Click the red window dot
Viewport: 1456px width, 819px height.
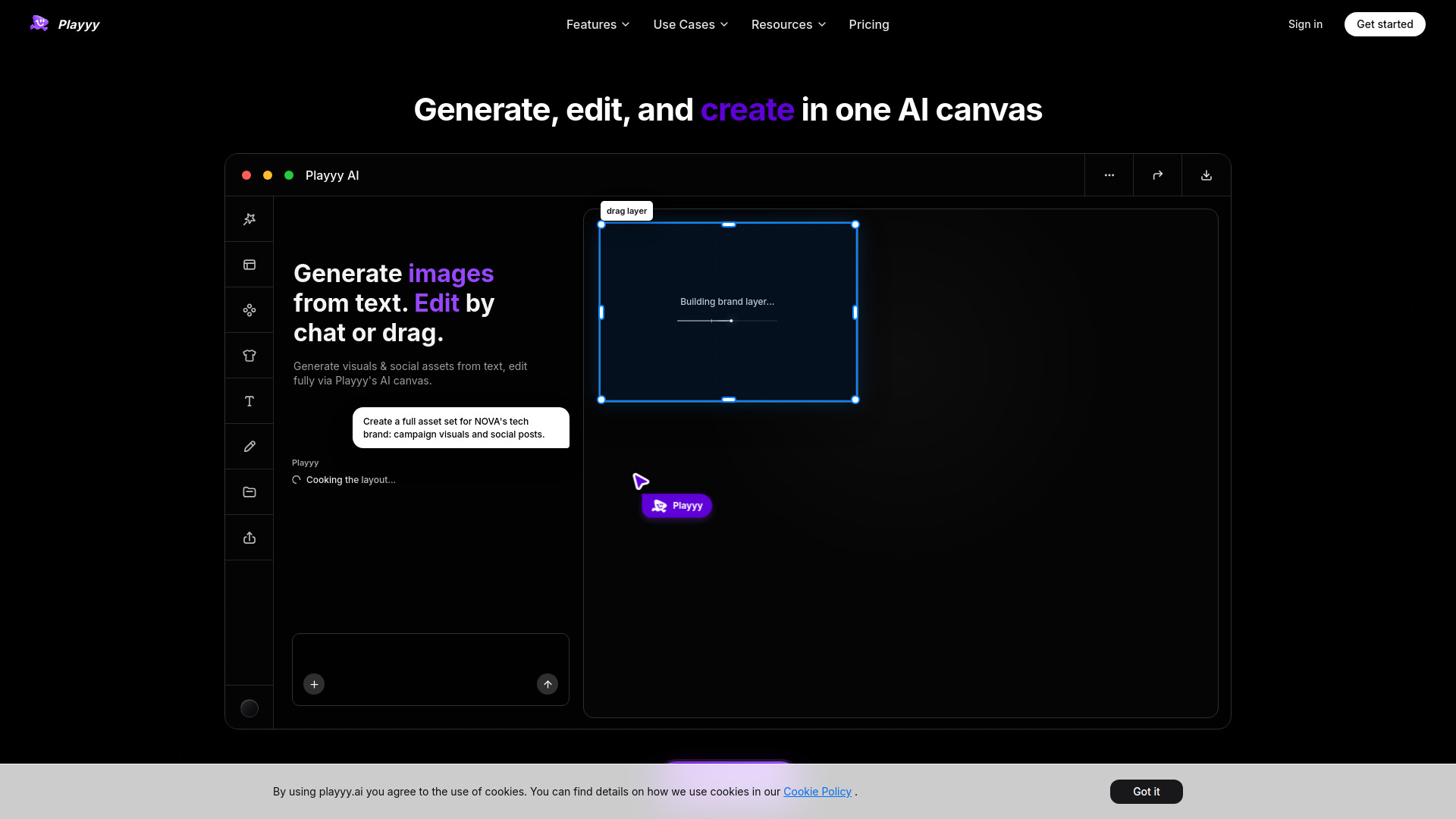(246, 175)
